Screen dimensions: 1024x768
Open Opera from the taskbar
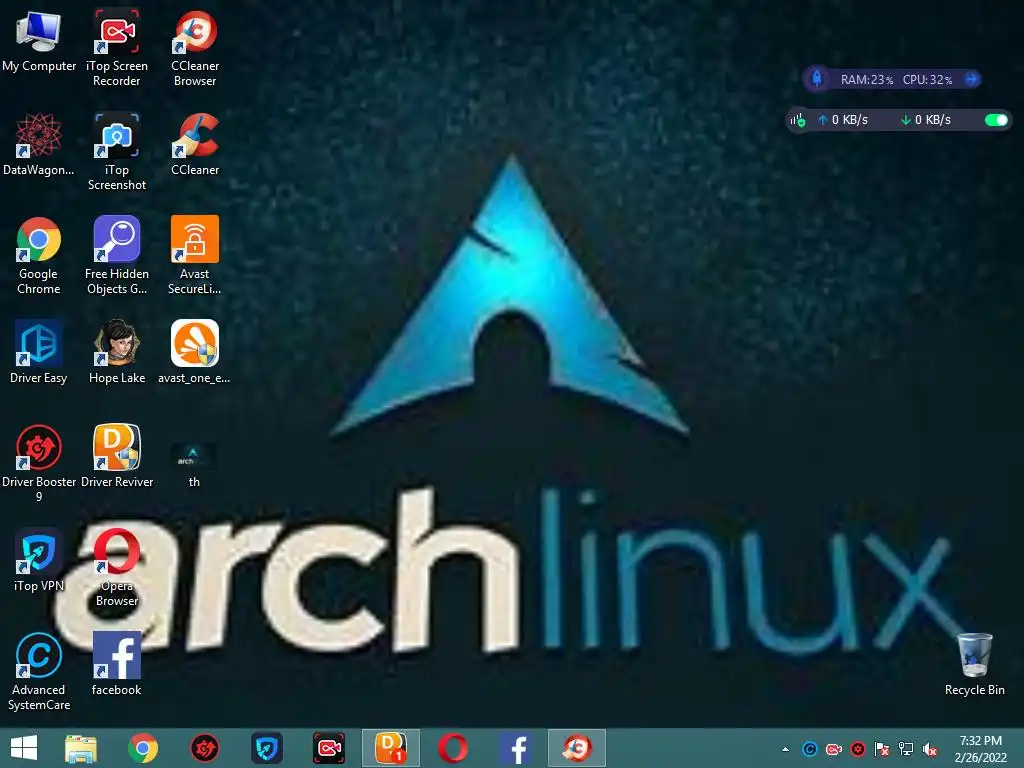pos(453,748)
